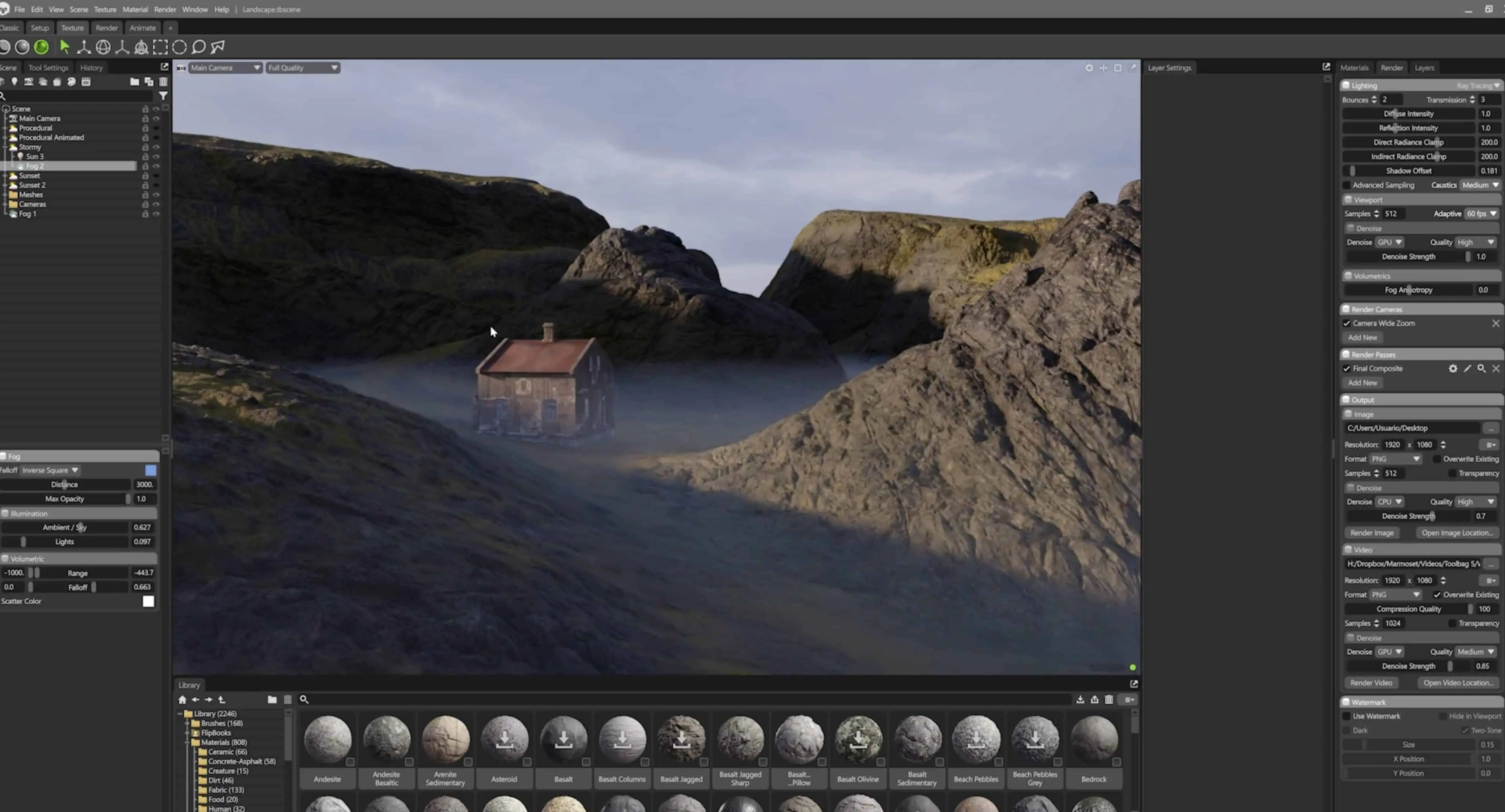
Task: Open the Main Camera dropdown
Action: [224, 68]
